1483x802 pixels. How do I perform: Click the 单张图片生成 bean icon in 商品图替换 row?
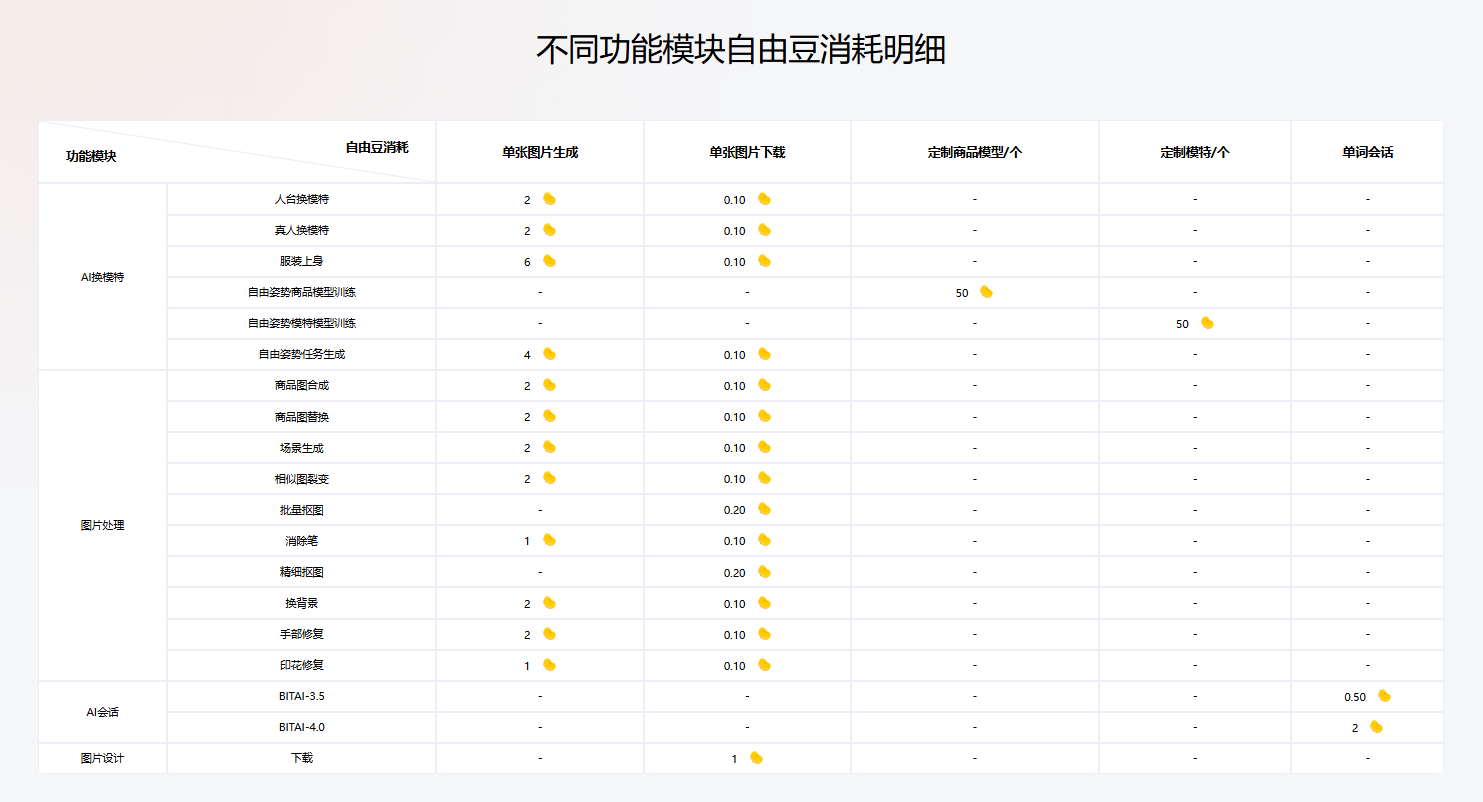coord(549,416)
